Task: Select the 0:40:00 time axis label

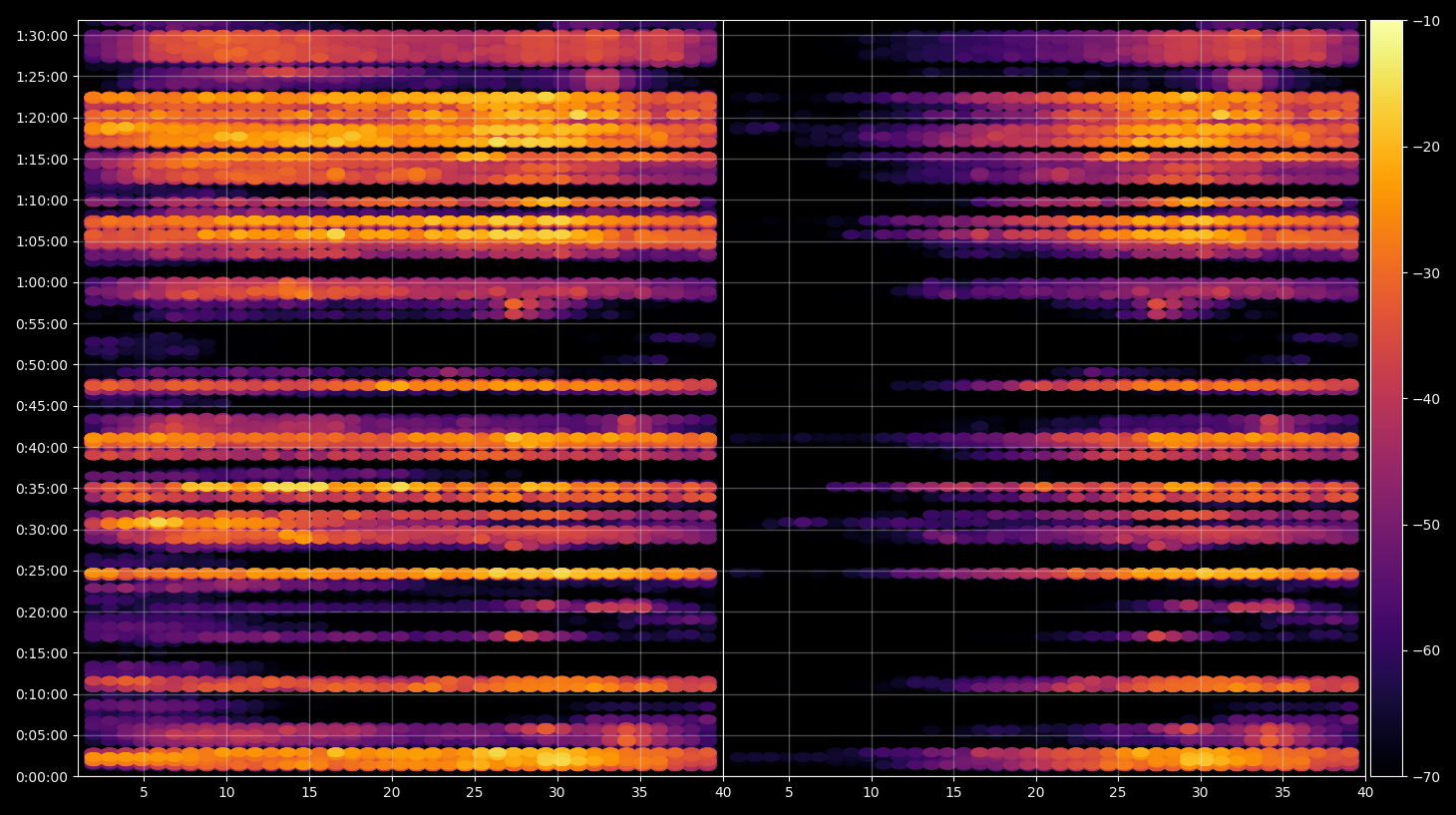Action: 42,448
